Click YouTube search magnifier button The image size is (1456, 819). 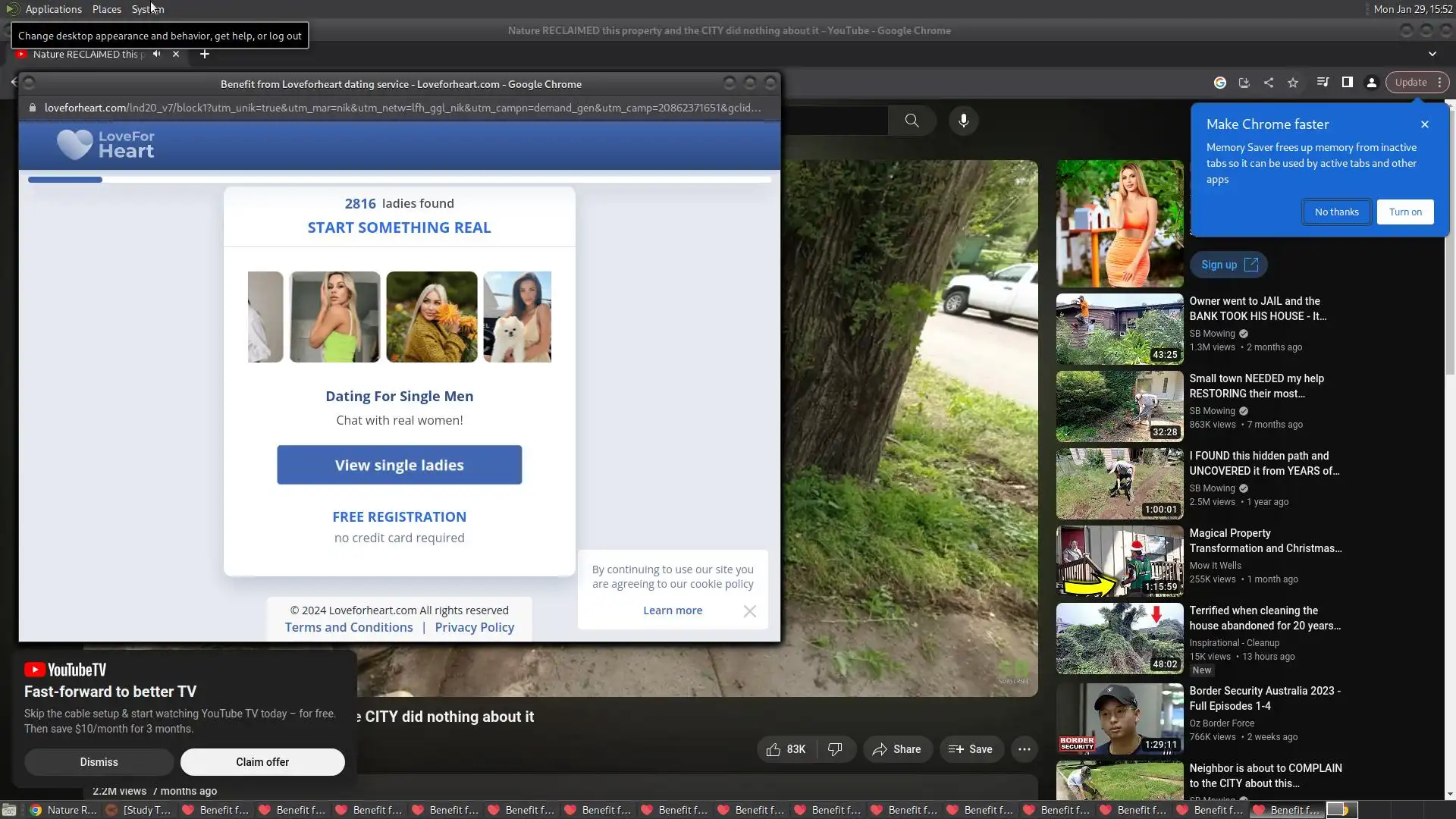coord(912,121)
